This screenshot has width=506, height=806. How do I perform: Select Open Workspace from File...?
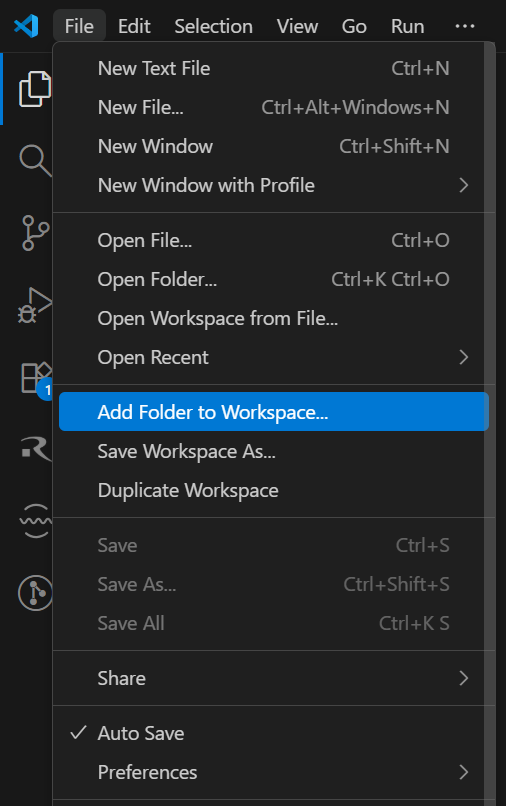click(x=274, y=318)
